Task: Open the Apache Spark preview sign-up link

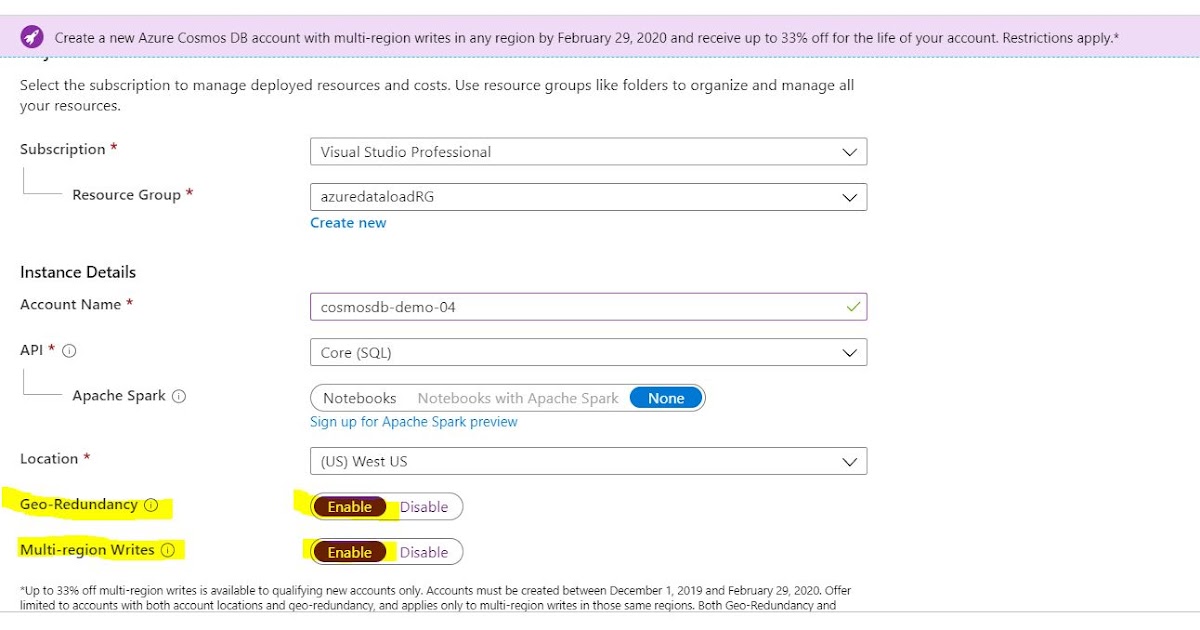Action: click(x=413, y=421)
